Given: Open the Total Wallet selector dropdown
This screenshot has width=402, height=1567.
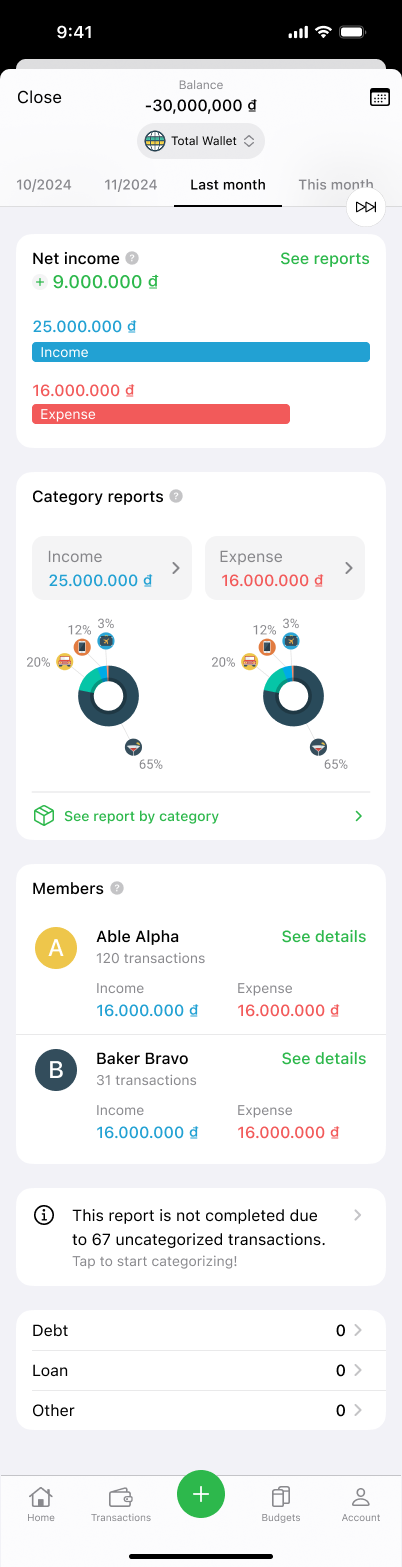Looking at the screenshot, I should pyautogui.click(x=201, y=141).
